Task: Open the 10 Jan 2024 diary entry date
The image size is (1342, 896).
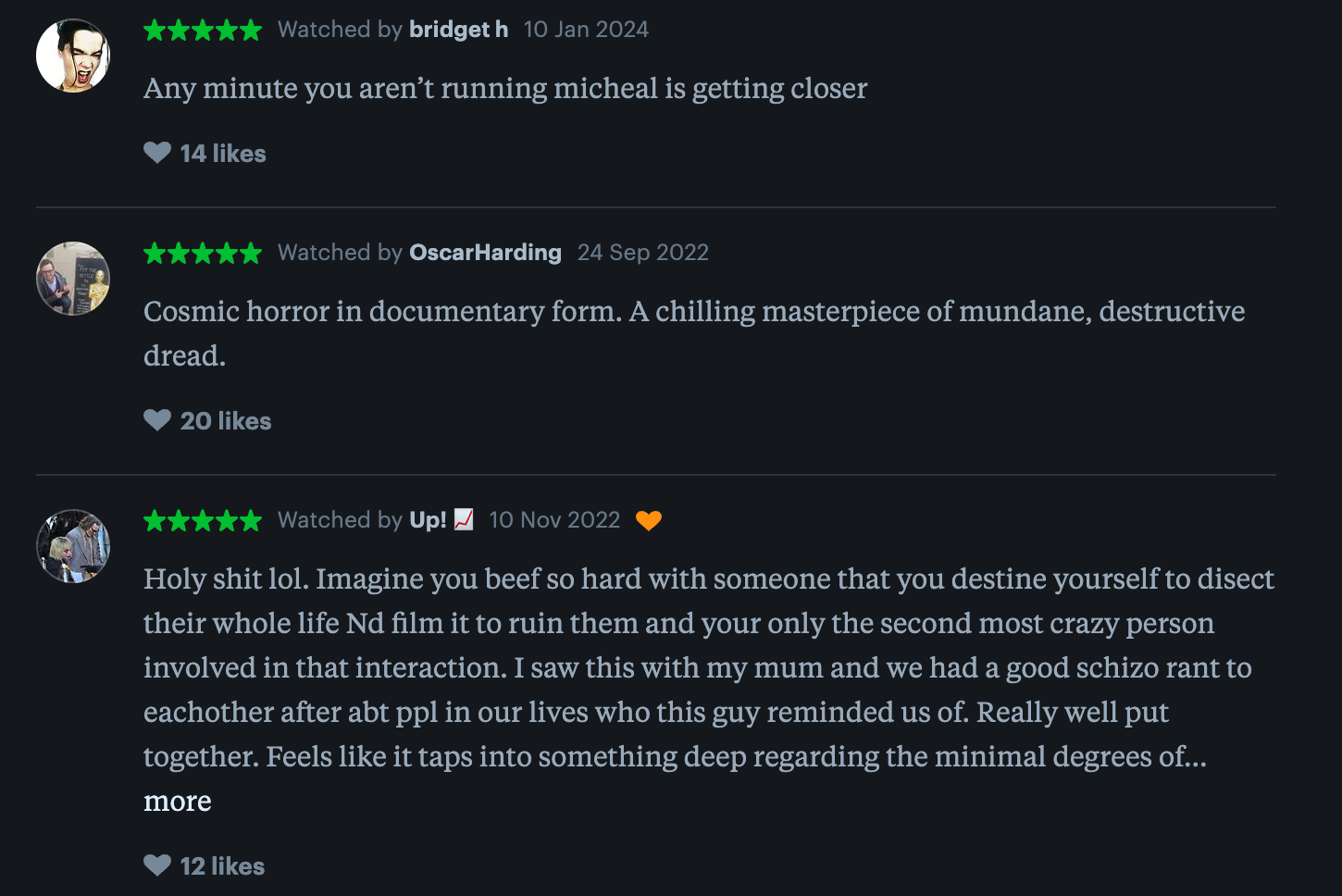Action: tap(586, 29)
